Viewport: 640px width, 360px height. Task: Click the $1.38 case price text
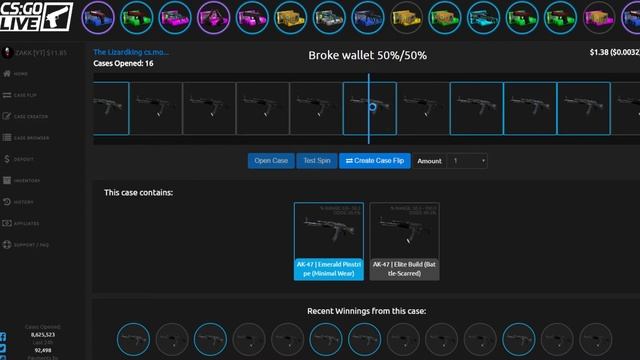click(x=615, y=52)
